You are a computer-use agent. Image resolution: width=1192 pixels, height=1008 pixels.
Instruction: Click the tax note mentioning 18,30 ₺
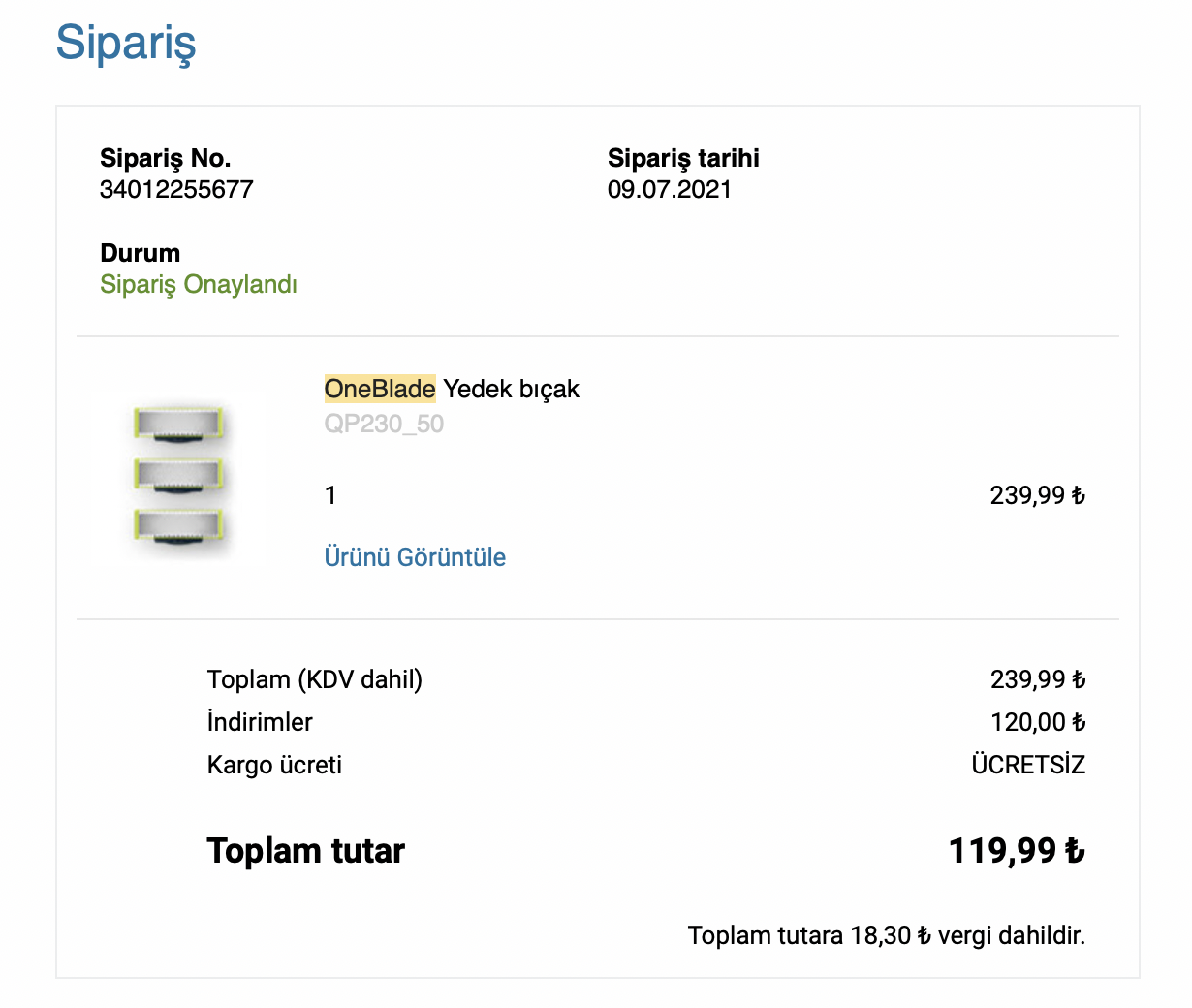[x=887, y=935]
